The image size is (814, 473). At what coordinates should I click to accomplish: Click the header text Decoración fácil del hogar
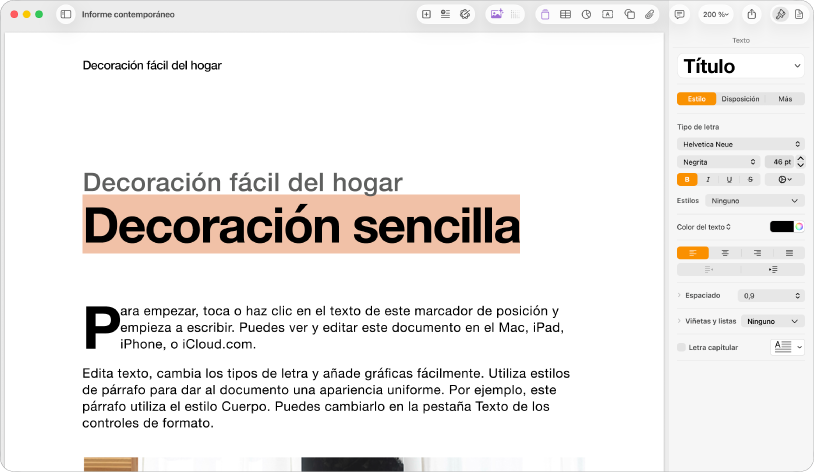[152, 65]
